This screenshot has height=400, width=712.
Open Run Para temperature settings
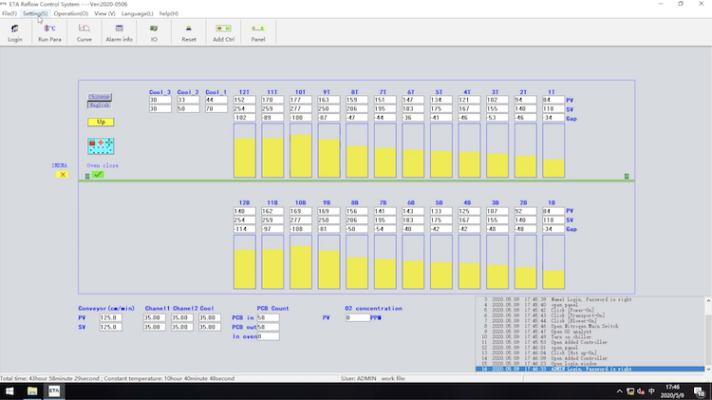(49, 32)
